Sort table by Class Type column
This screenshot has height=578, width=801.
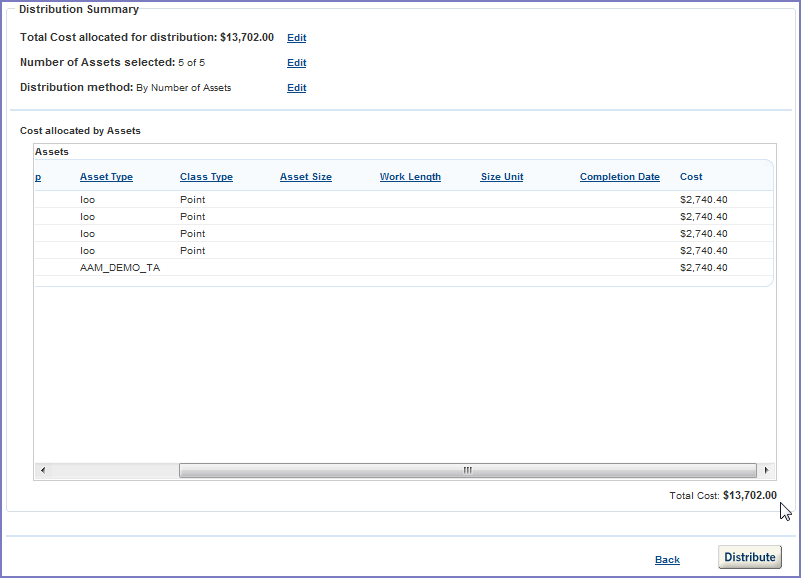(206, 177)
